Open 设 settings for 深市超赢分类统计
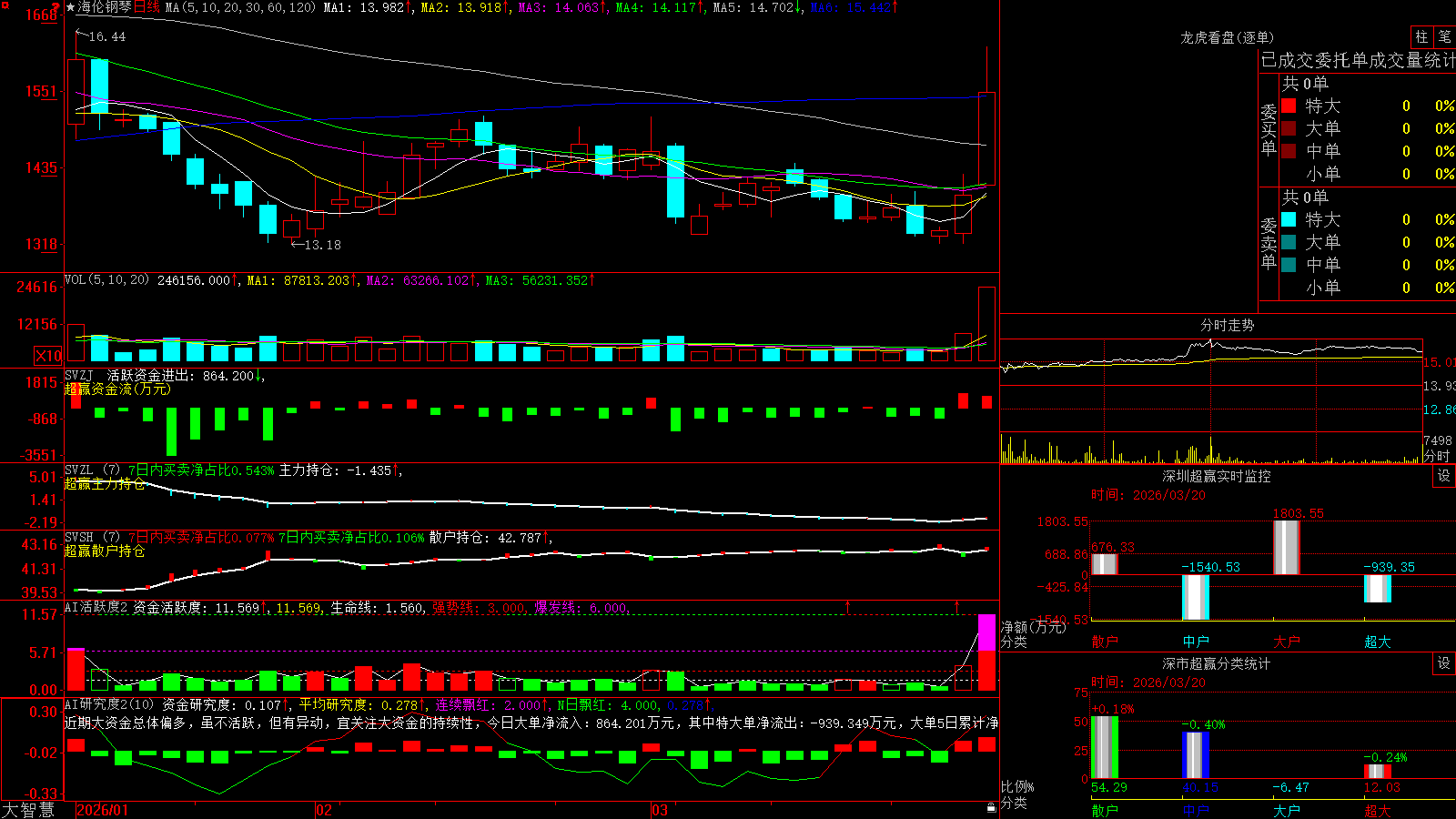 1444,663
